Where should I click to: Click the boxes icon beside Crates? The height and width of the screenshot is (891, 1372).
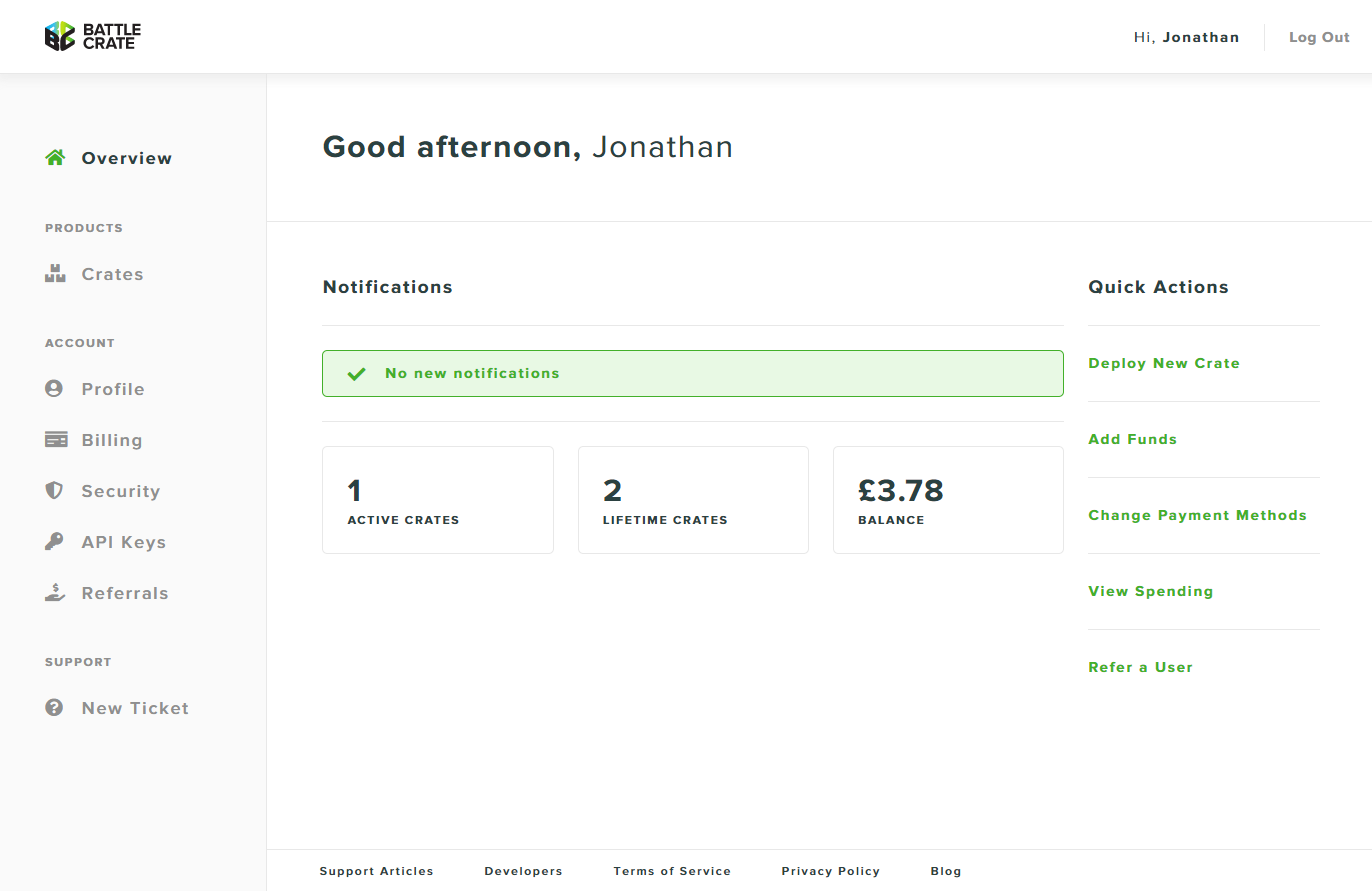point(55,274)
